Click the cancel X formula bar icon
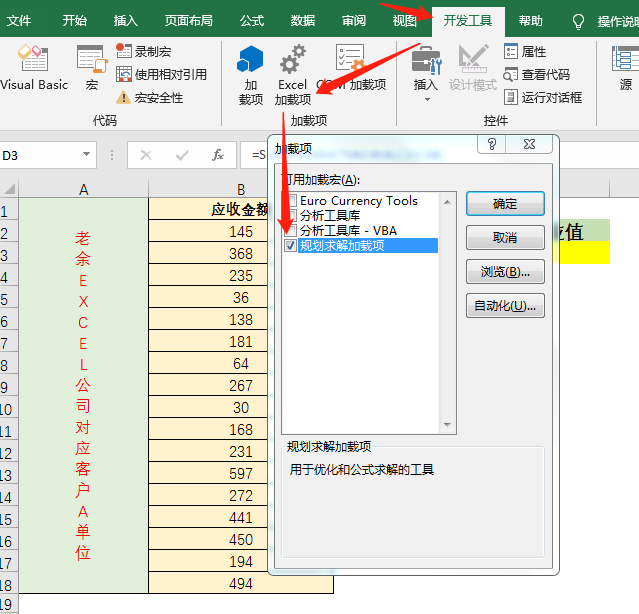Image resolution: width=639 pixels, height=614 pixels. pos(146,155)
